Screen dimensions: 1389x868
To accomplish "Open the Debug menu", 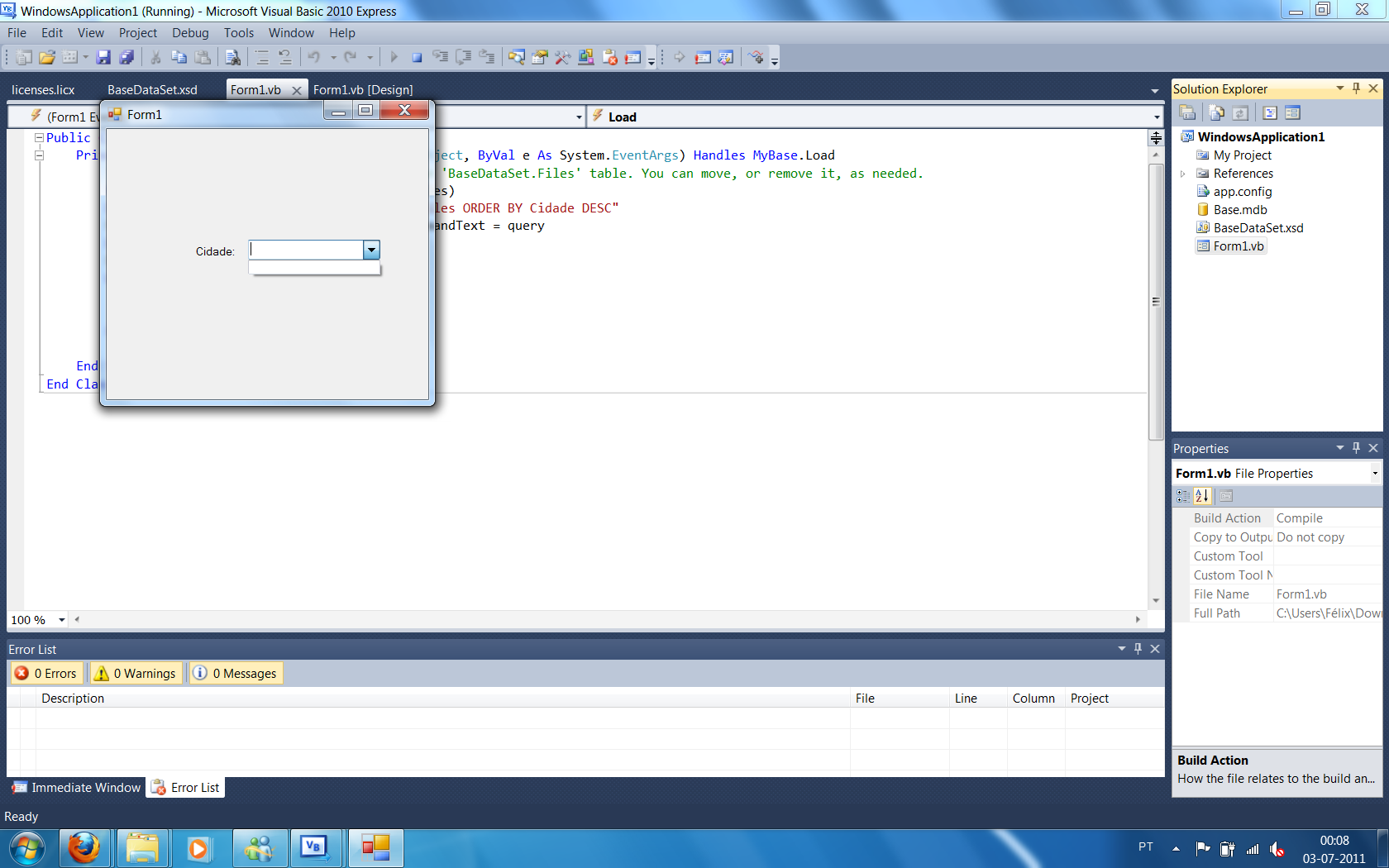I will [x=190, y=33].
